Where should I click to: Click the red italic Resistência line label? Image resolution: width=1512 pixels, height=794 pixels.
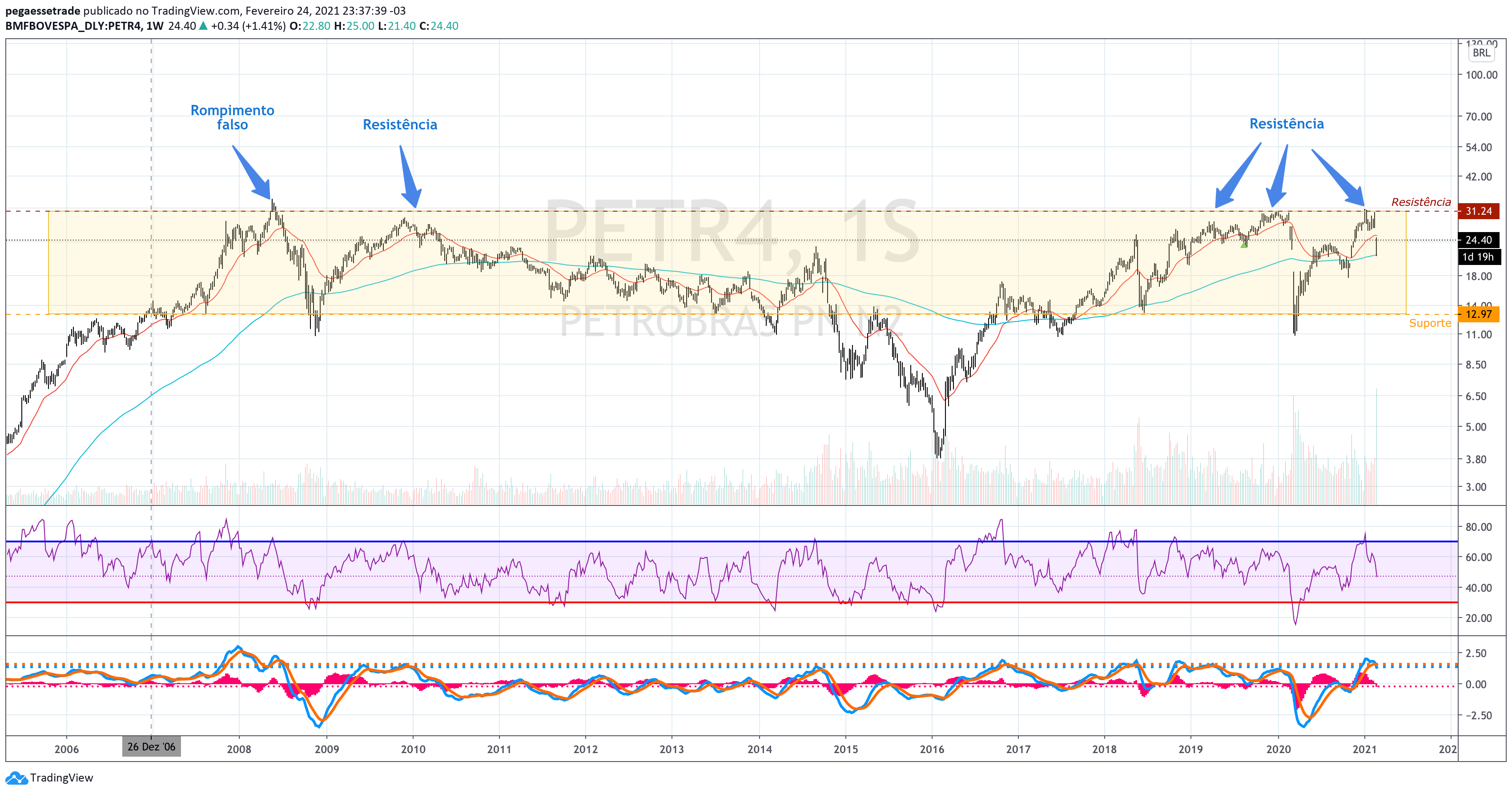pyautogui.click(x=1421, y=202)
